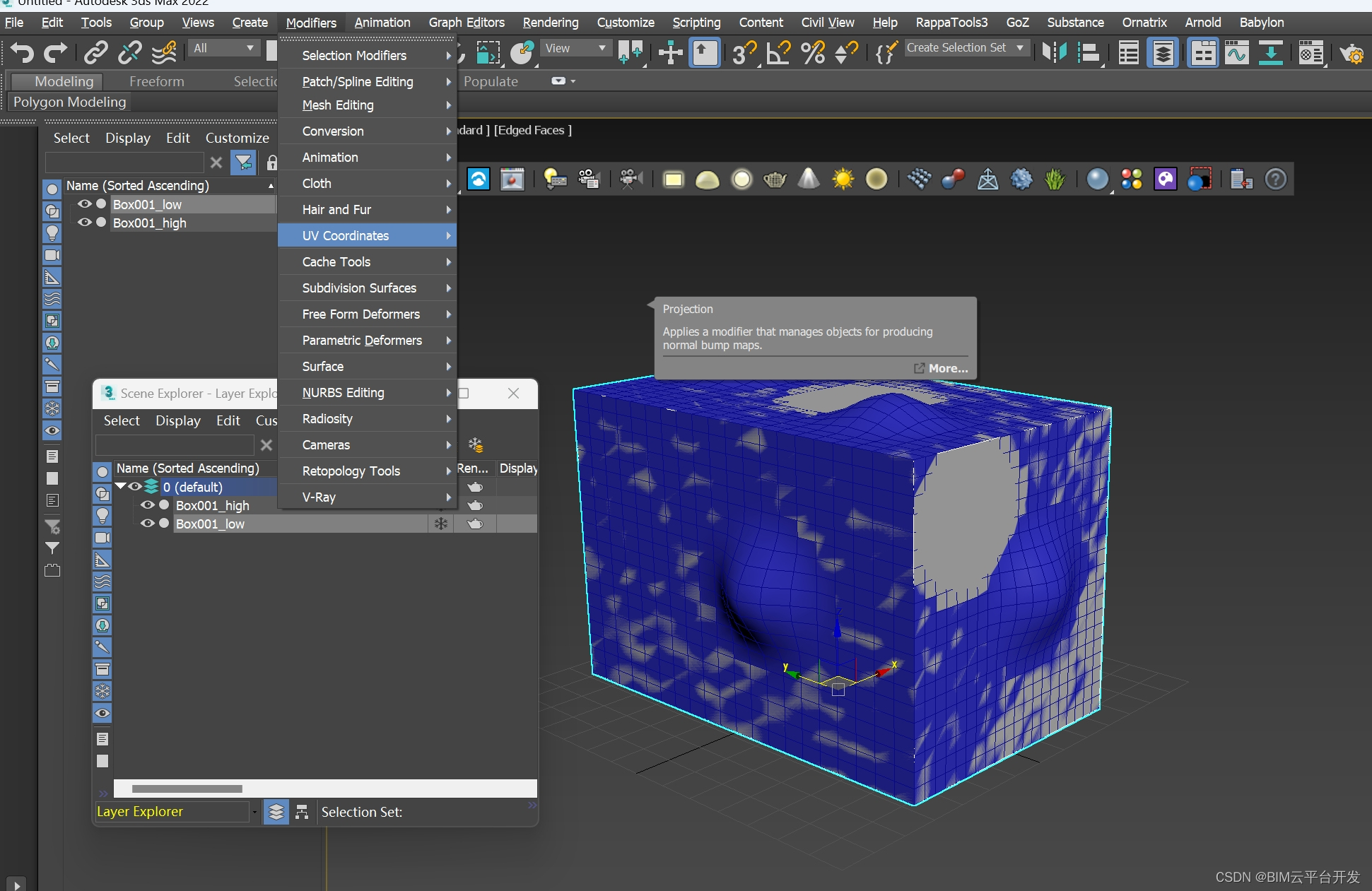Click the V-Ray dome light icon

(707, 179)
